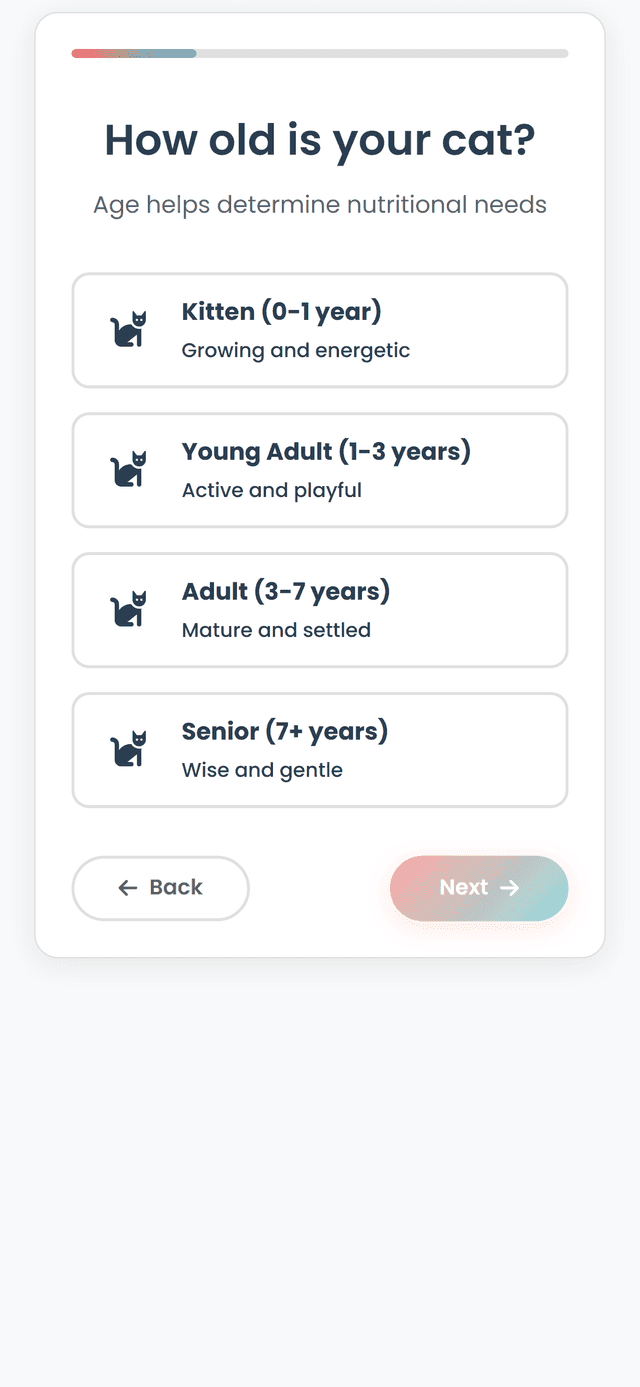Click the progress bar at the top

[x=320, y=53]
